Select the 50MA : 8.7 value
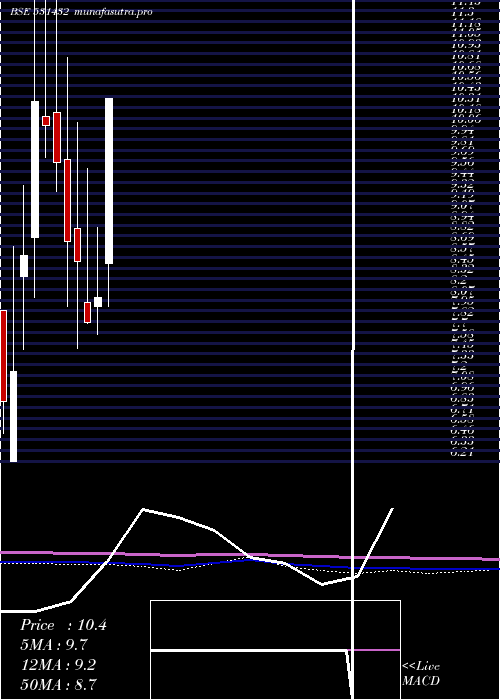Image resolution: width=500 pixels, height=700 pixels. [58, 684]
